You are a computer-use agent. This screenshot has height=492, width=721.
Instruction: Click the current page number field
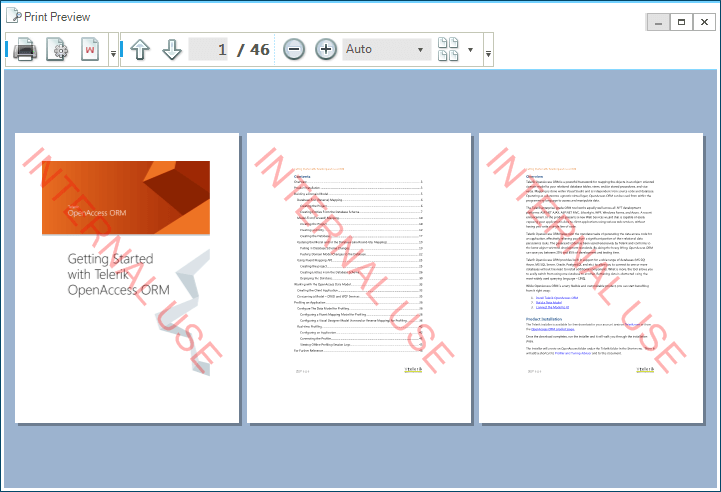point(209,49)
